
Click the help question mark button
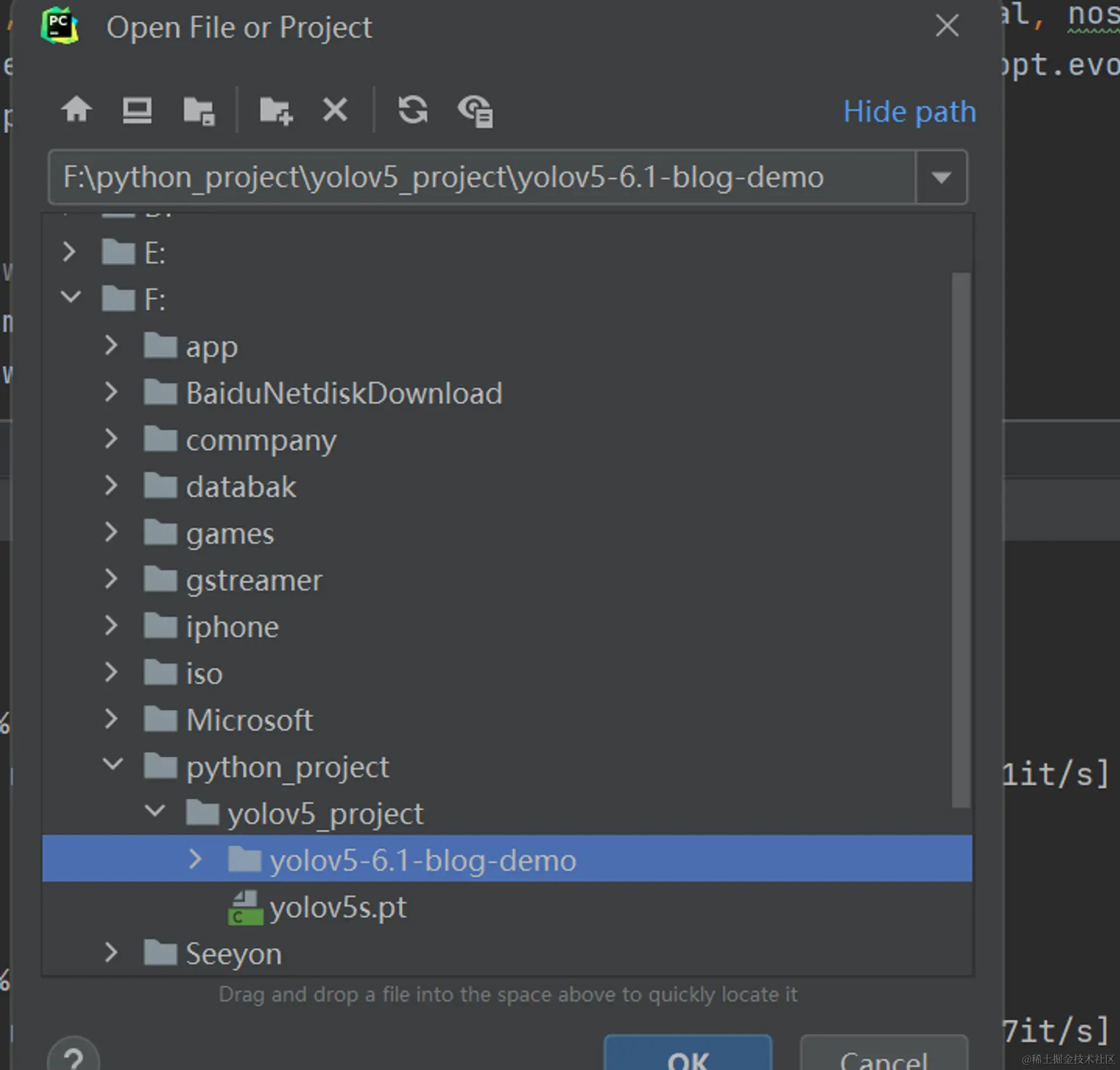pos(73,1058)
